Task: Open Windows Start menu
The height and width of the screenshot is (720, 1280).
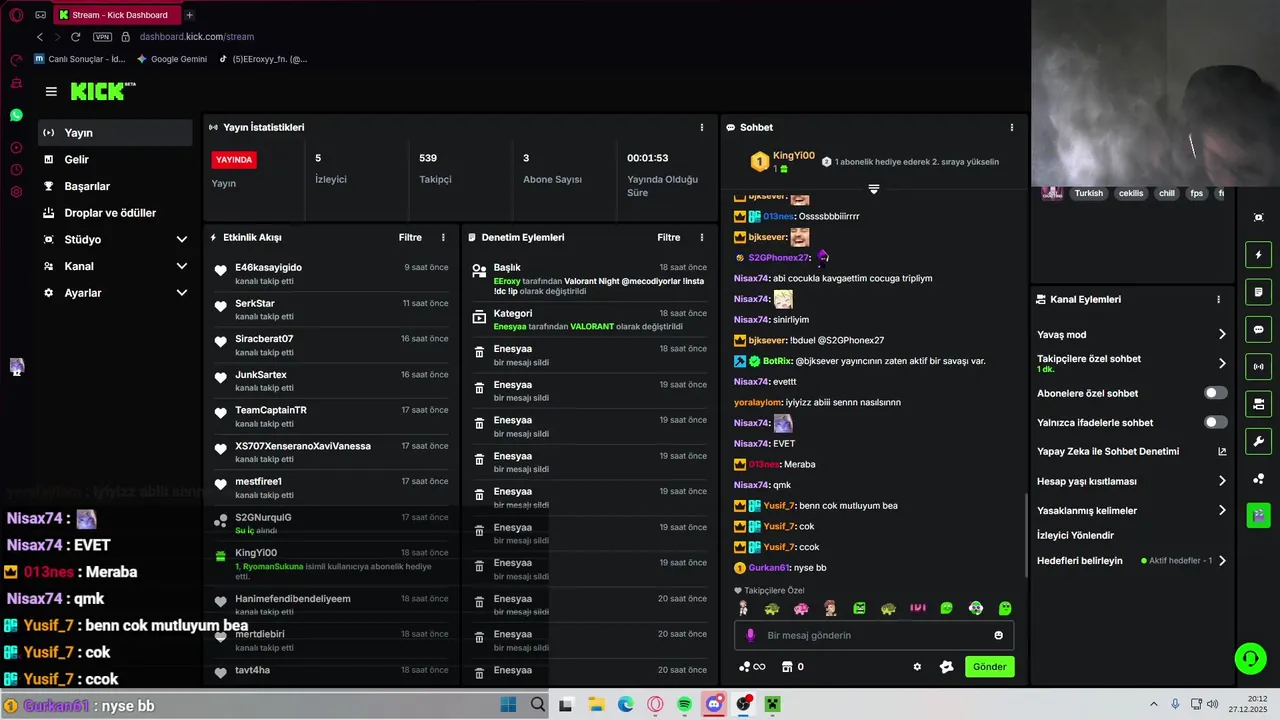Action: (508, 705)
